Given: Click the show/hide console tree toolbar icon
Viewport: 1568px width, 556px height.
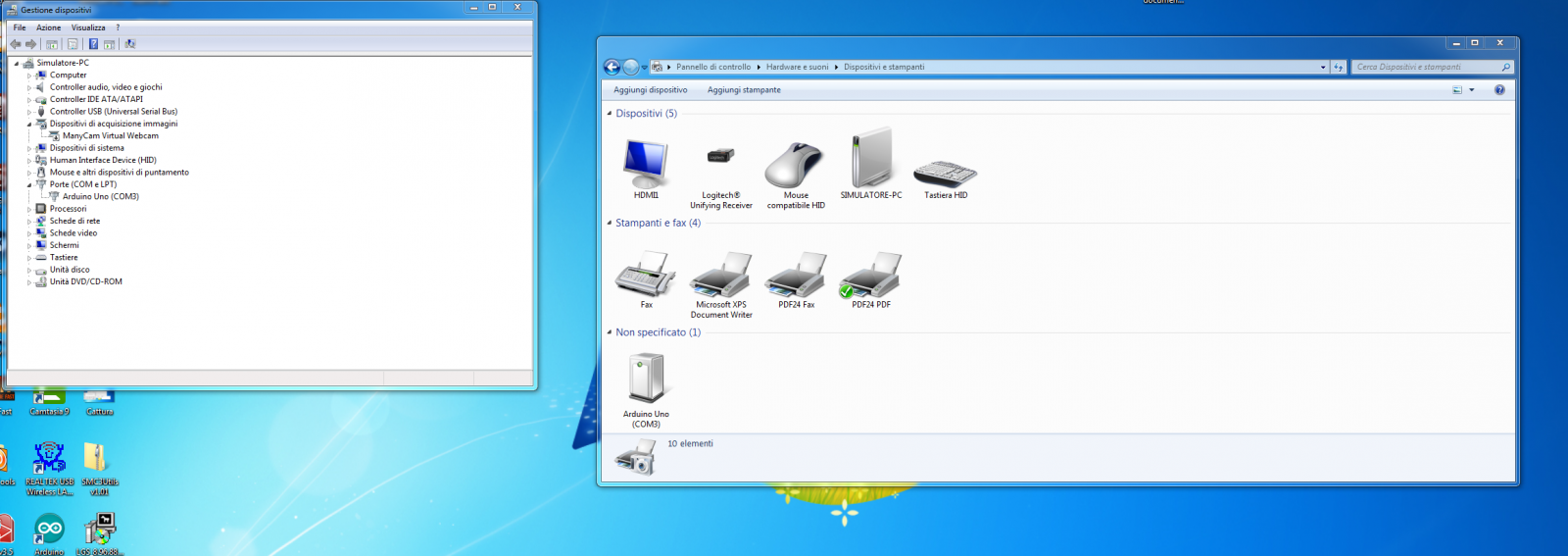Looking at the screenshot, I should tap(52, 44).
